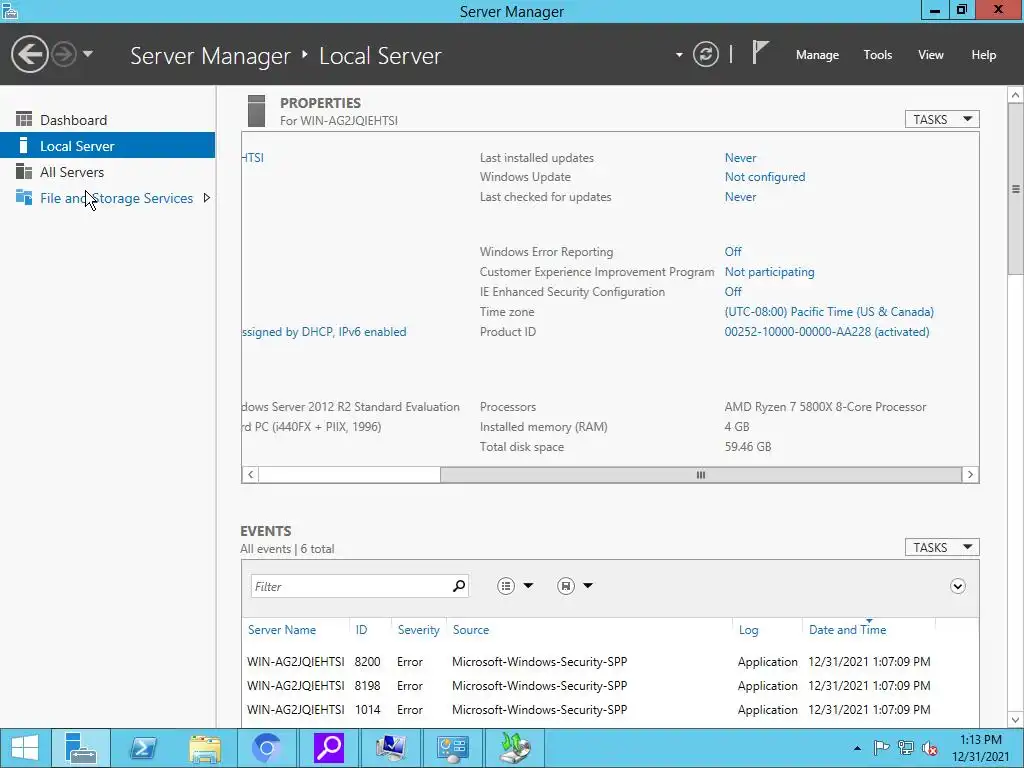Click the Forward navigation arrow

[64, 54]
